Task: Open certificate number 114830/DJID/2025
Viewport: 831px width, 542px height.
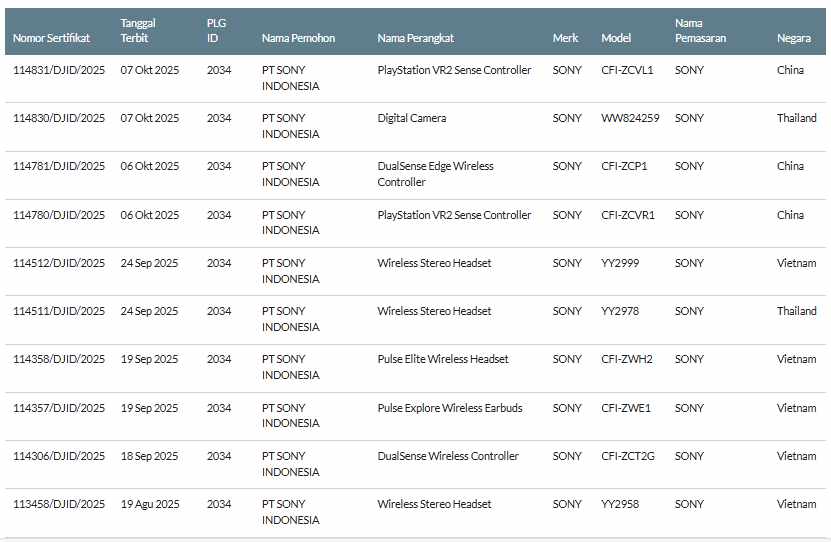Action: [59, 118]
